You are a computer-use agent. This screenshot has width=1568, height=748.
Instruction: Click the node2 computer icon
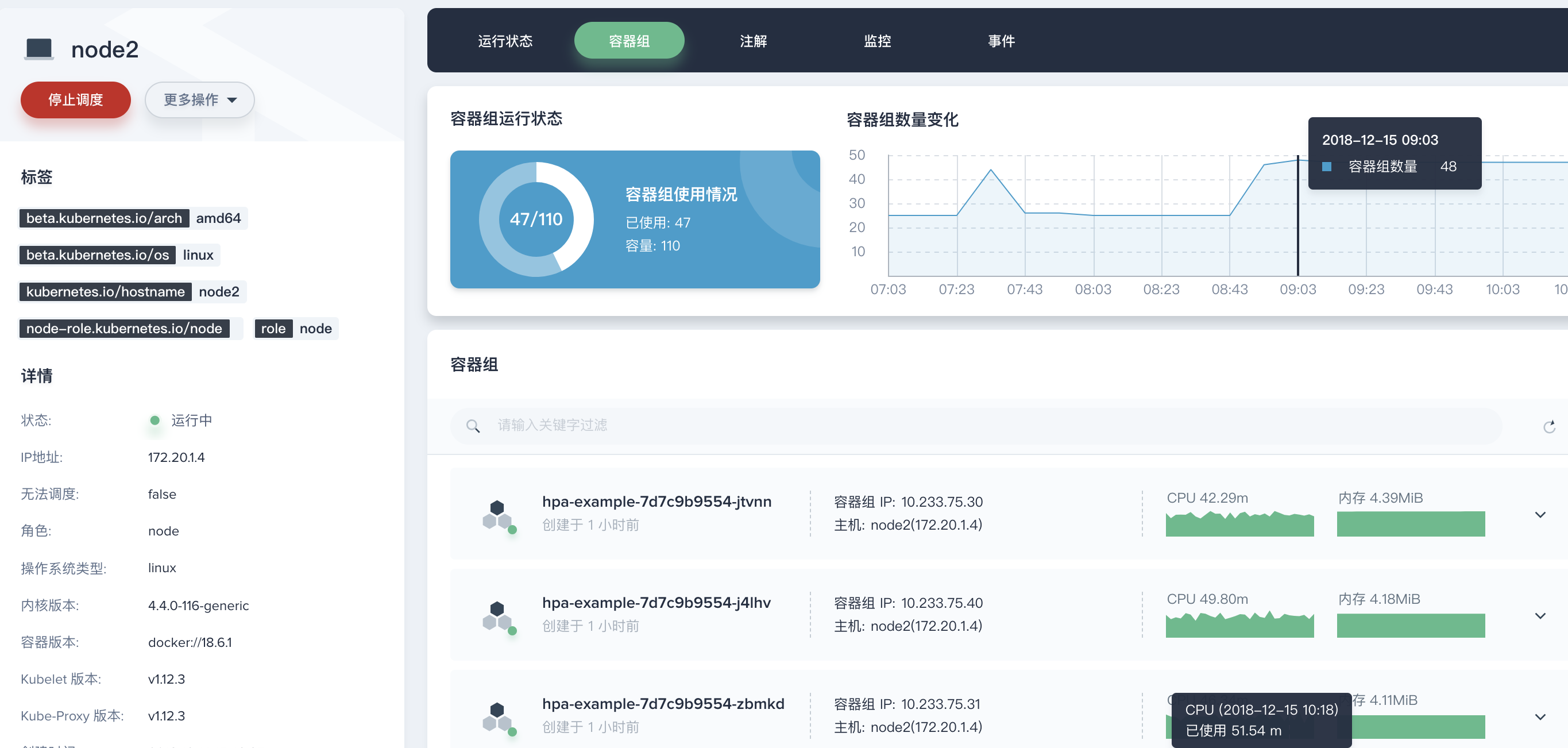(39, 49)
